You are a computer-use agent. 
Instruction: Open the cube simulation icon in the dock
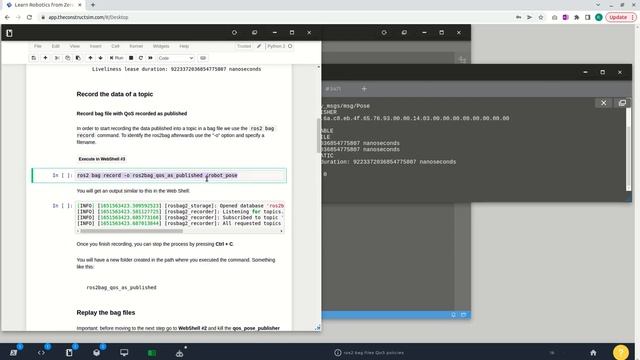click(97, 353)
